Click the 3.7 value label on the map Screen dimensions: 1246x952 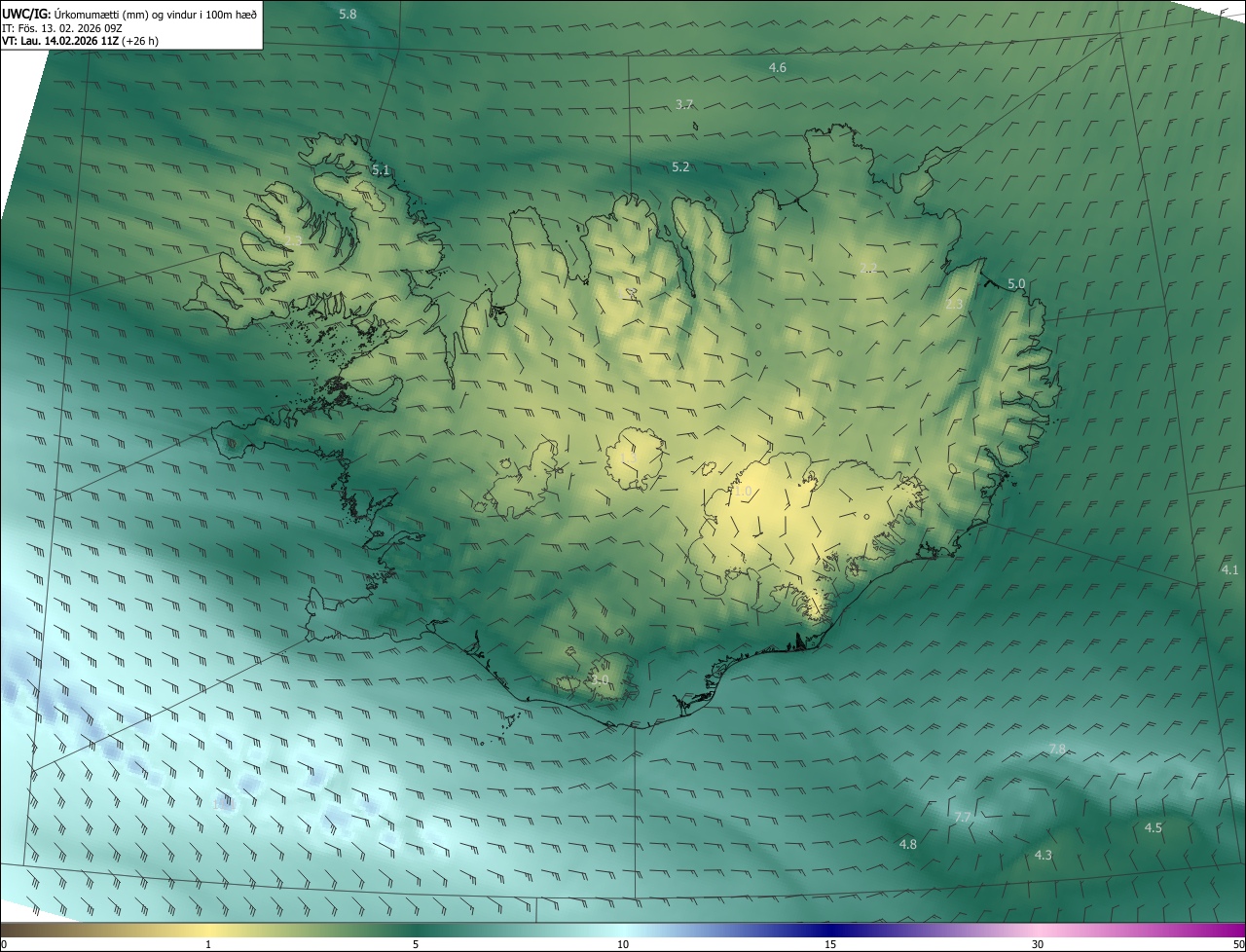pyautogui.click(x=684, y=105)
